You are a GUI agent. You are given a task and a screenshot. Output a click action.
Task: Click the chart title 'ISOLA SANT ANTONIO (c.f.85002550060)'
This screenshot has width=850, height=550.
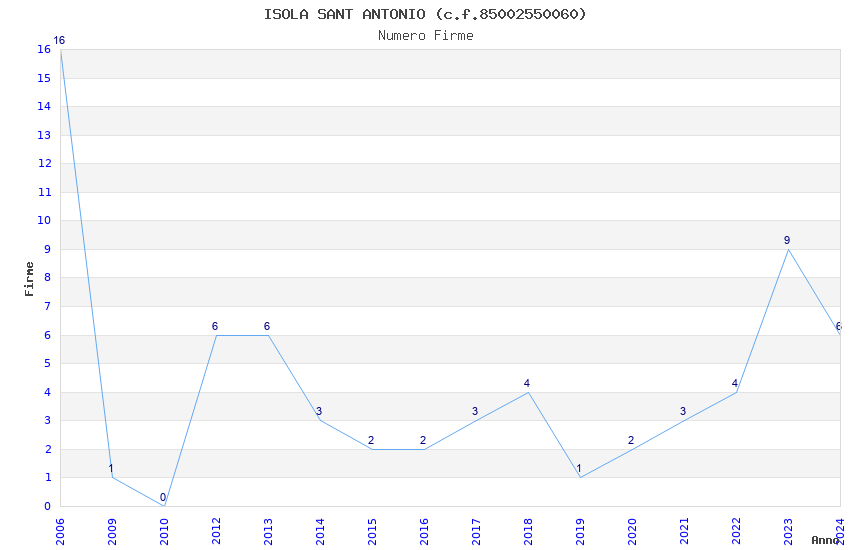[425, 14]
